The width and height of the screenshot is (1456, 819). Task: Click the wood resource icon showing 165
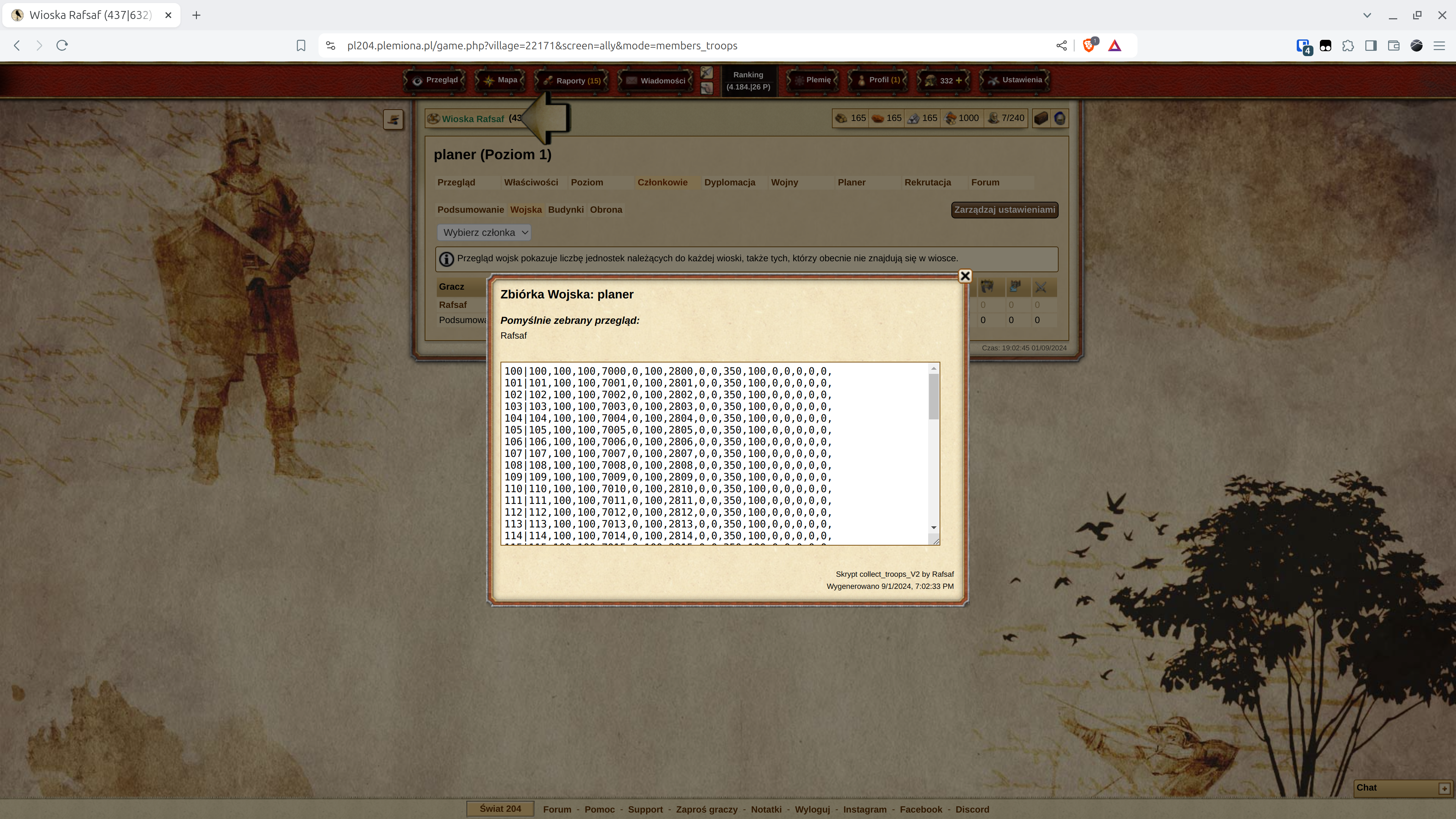(842, 118)
